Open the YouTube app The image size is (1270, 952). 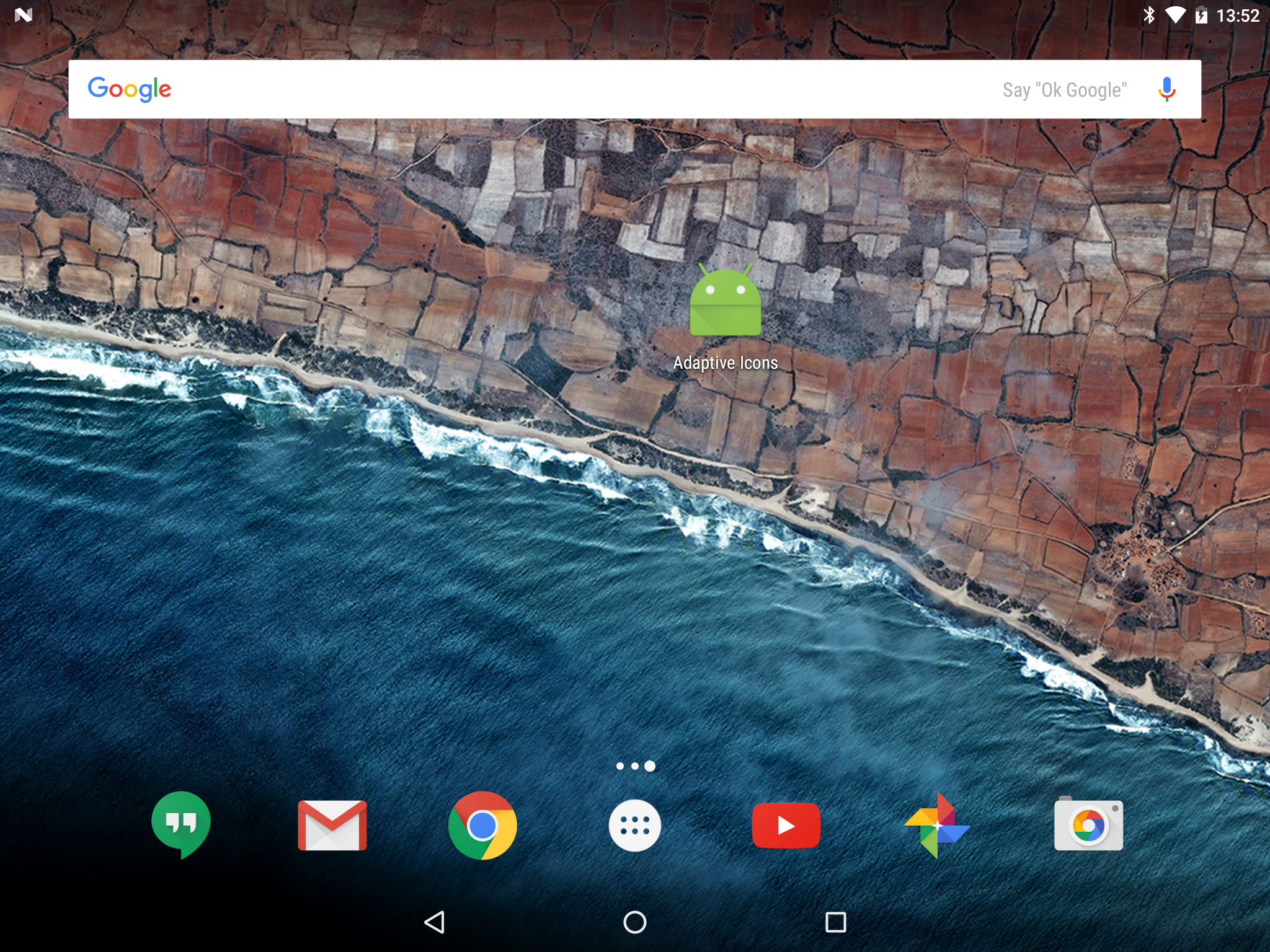click(x=786, y=826)
